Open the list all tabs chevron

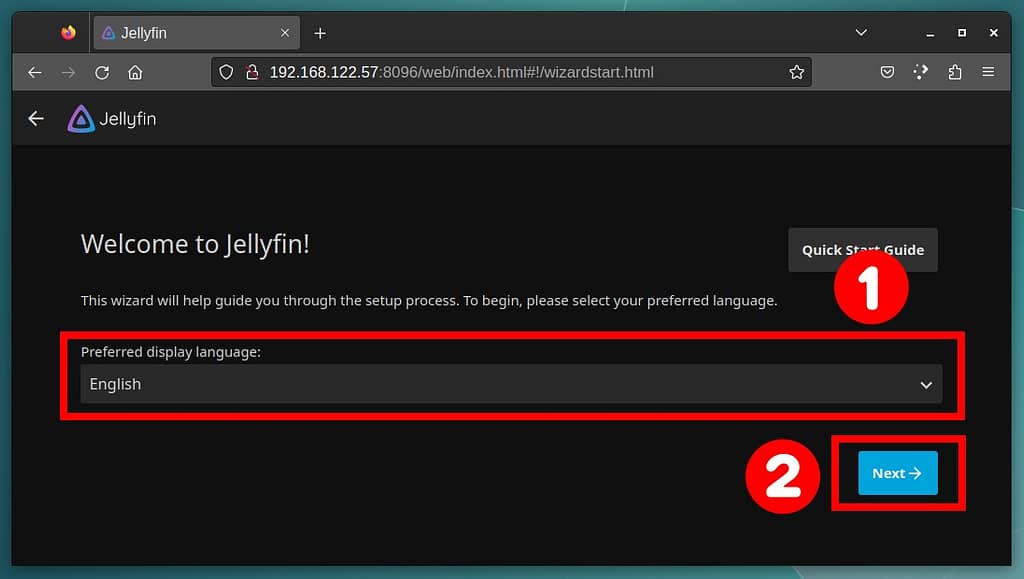click(x=861, y=33)
